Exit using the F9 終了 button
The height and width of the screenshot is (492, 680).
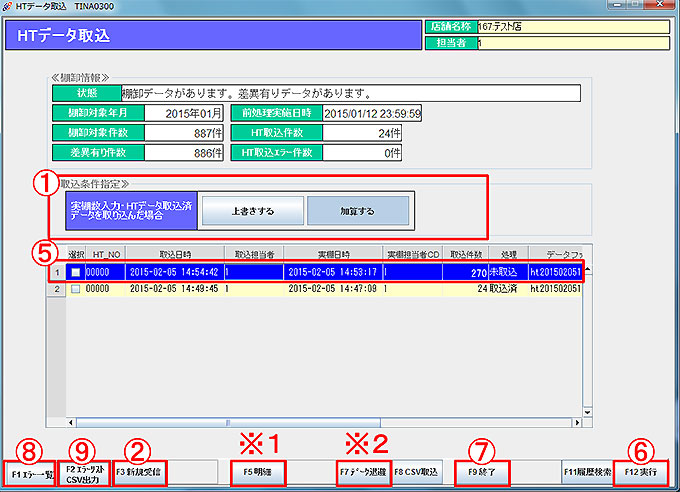point(482,470)
